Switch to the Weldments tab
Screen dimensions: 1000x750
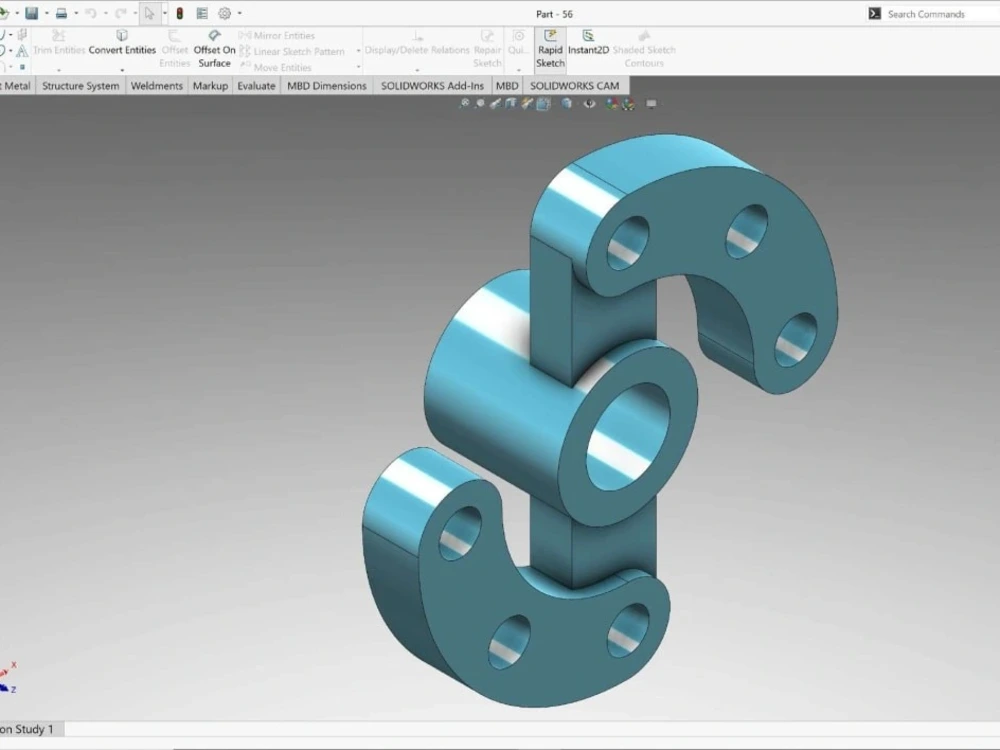pyautogui.click(x=156, y=85)
